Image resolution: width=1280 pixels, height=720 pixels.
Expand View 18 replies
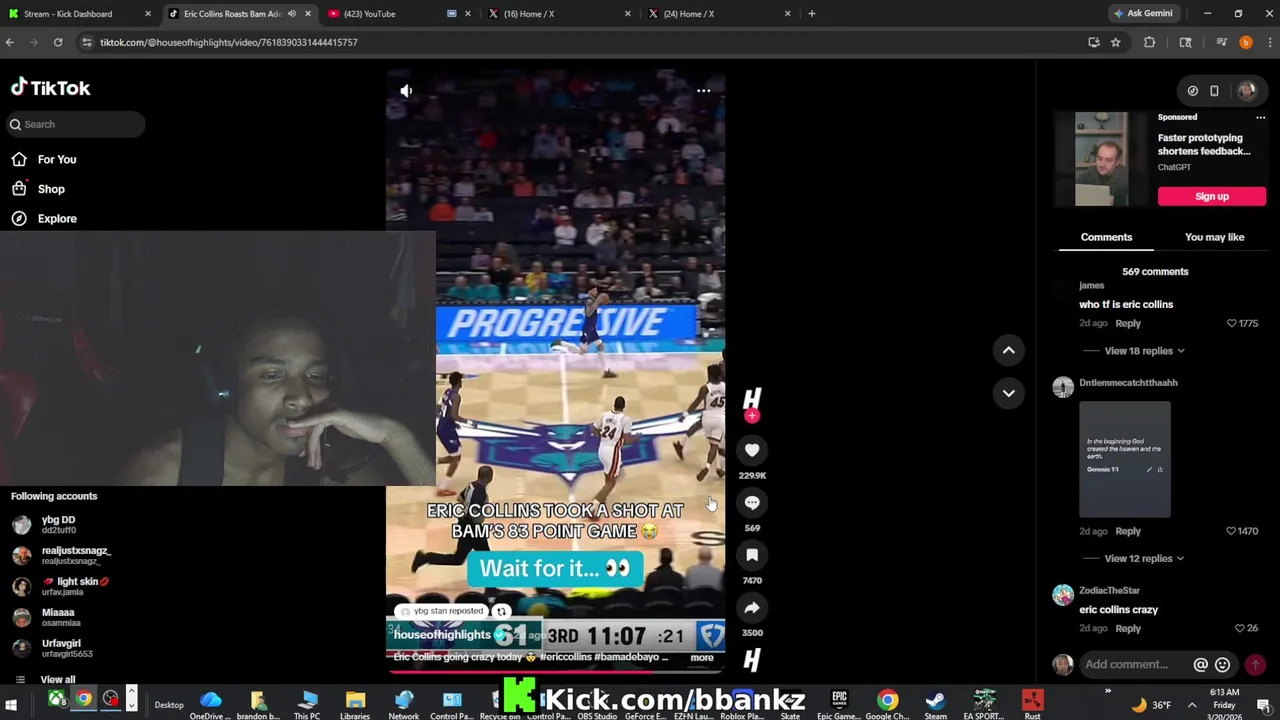tap(1144, 351)
